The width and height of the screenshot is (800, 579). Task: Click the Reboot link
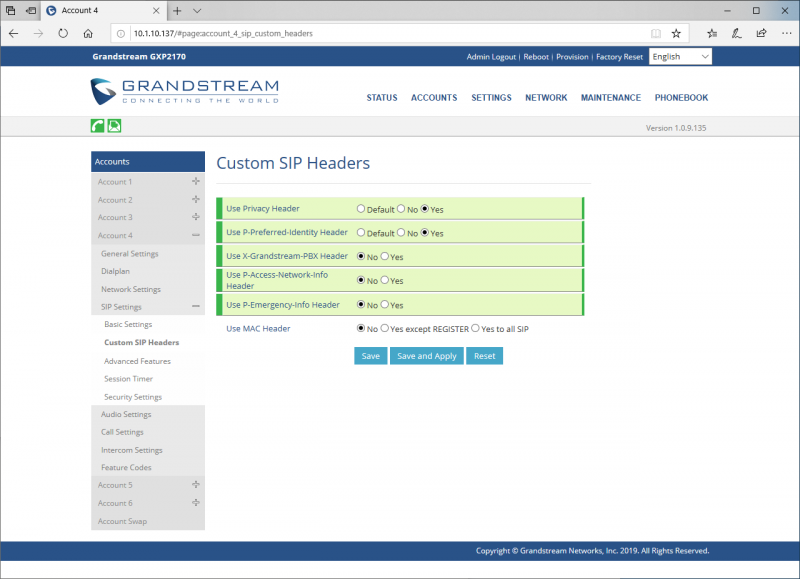(x=536, y=57)
